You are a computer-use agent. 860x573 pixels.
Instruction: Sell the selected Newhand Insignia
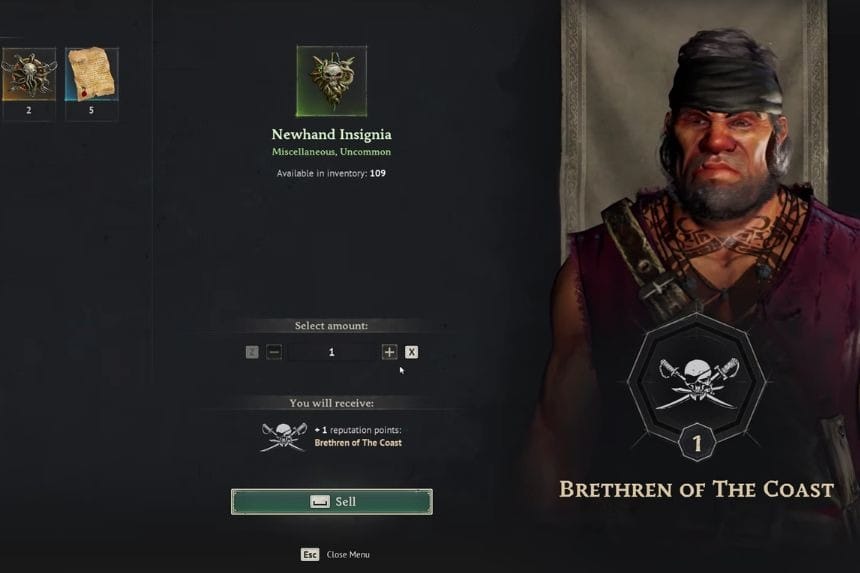point(332,502)
